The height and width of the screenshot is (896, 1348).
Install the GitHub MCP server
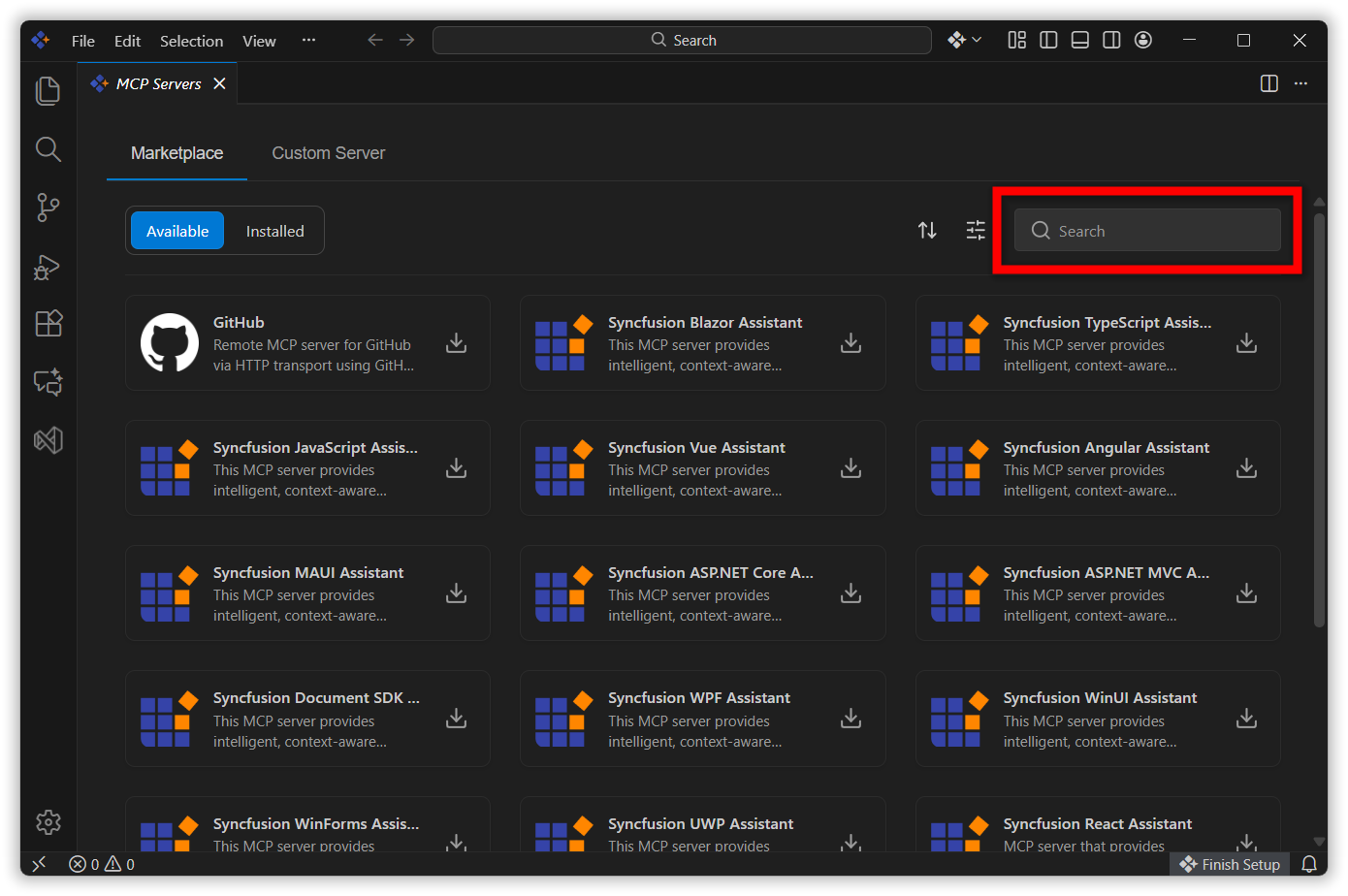click(456, 343)
